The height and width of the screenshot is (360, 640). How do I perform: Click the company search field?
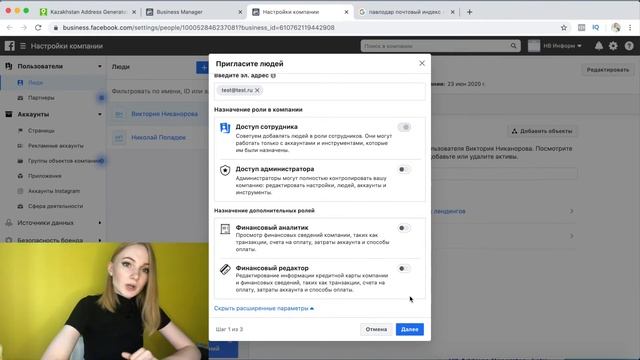click(x=440, y=46)
